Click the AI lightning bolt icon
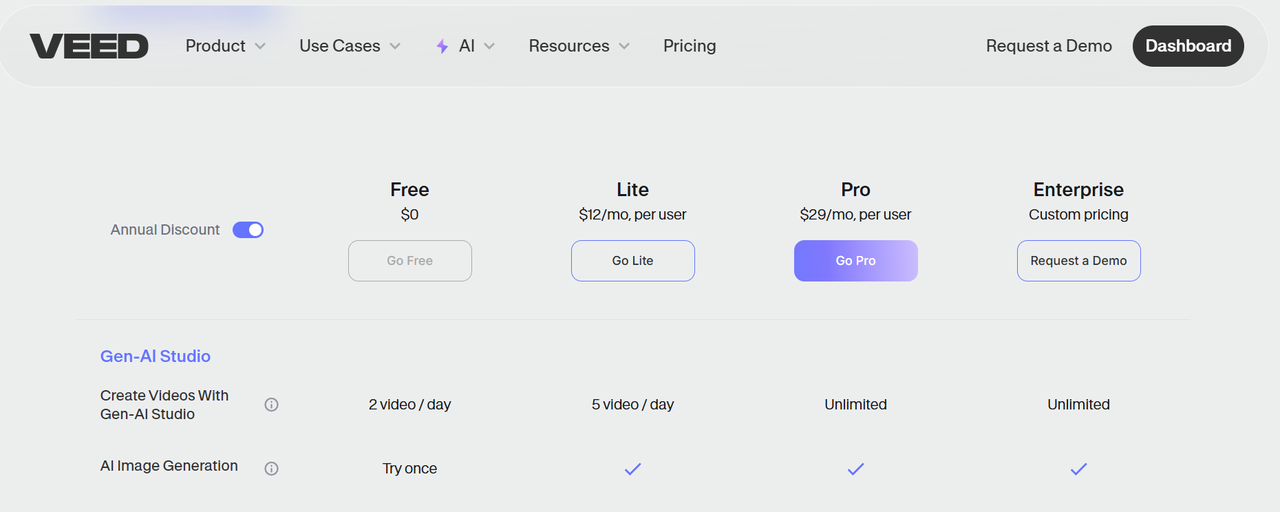The width and height of the screenshot is (1280, 512). pyautogui.click(x=442, y=46)
